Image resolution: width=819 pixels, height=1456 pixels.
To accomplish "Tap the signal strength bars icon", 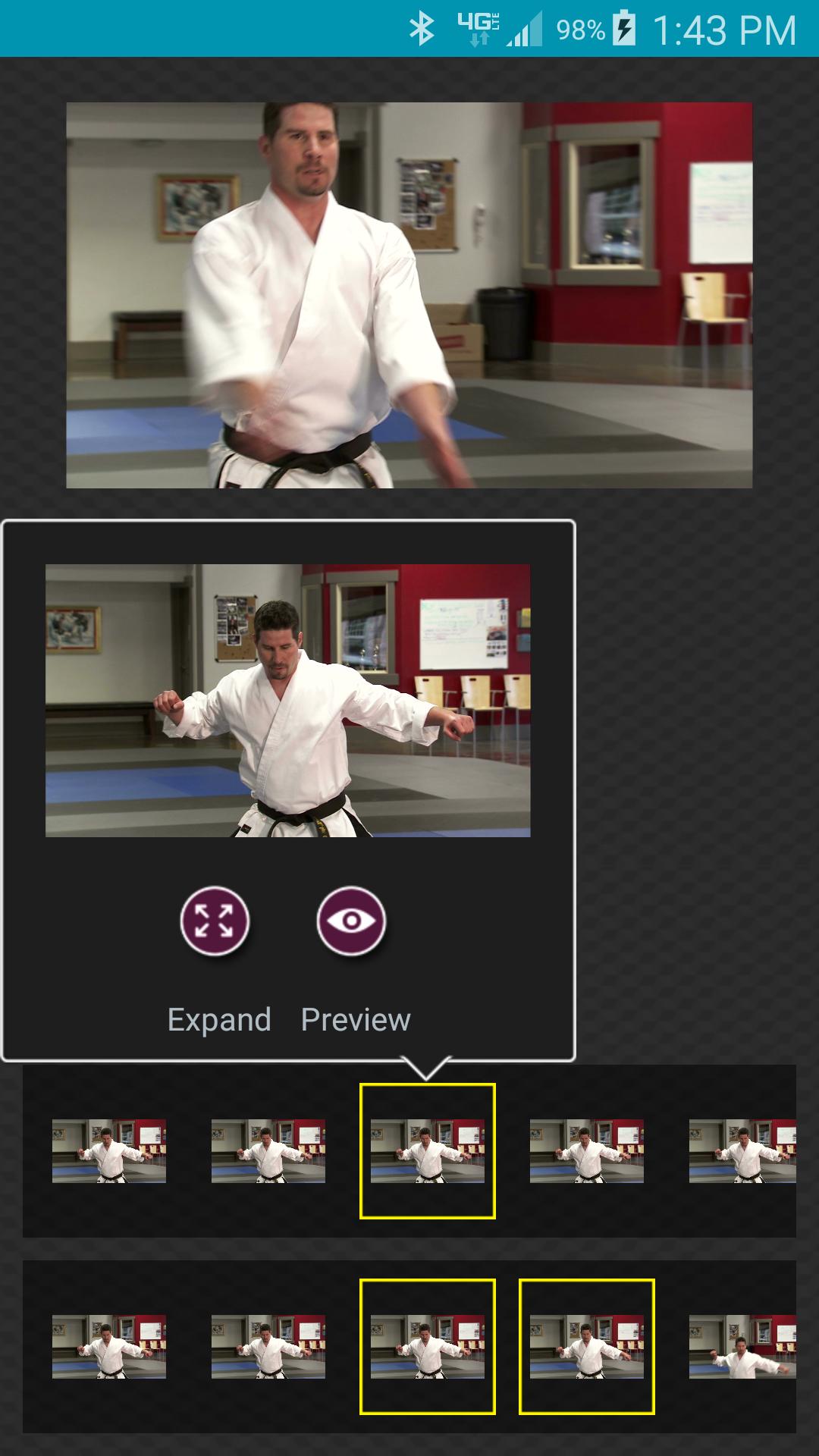I will point(525,31).
